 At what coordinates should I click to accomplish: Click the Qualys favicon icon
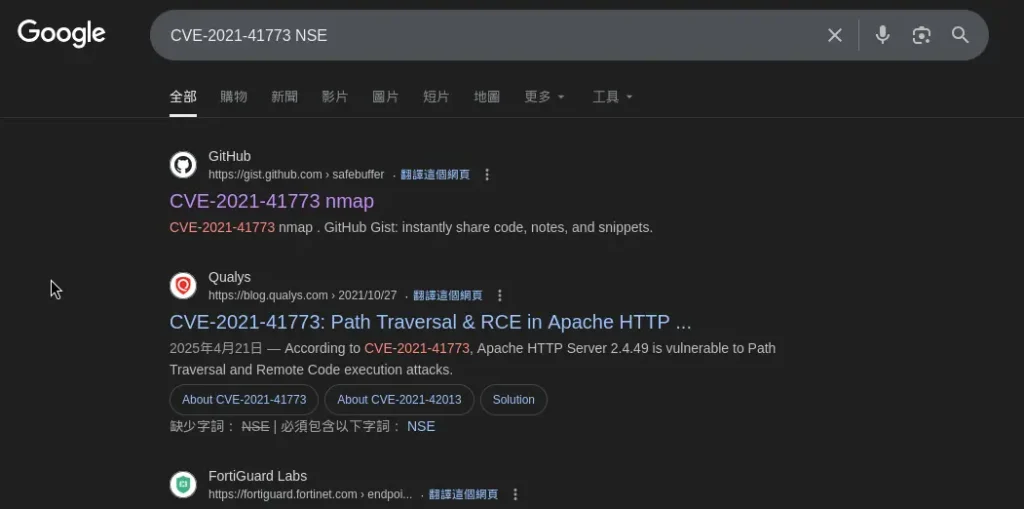tap(183, 286)
